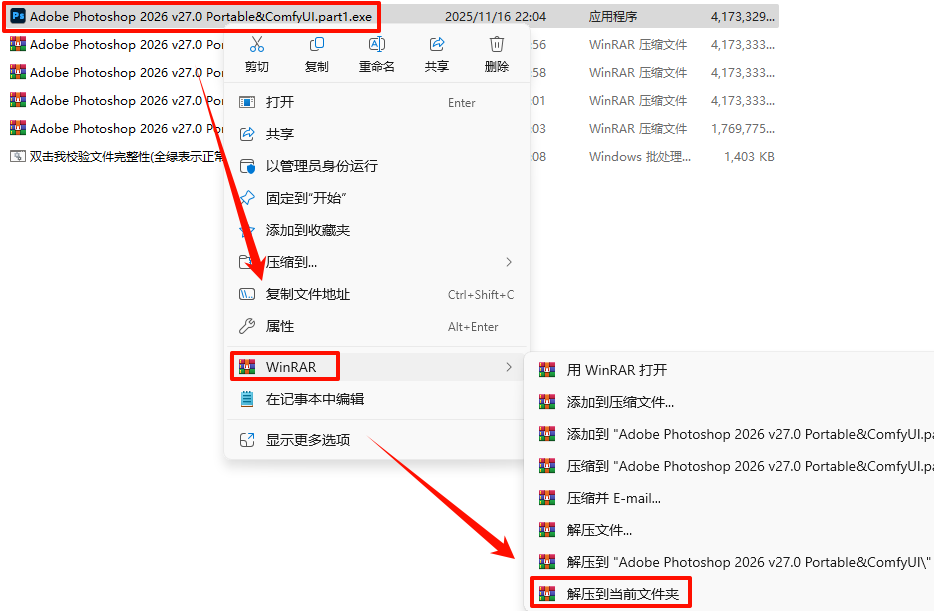Image resolution: width=934 pixels, height=611 pixels.
Task: Click the Delete (删除) trash icon
Action: click(497, 45)
